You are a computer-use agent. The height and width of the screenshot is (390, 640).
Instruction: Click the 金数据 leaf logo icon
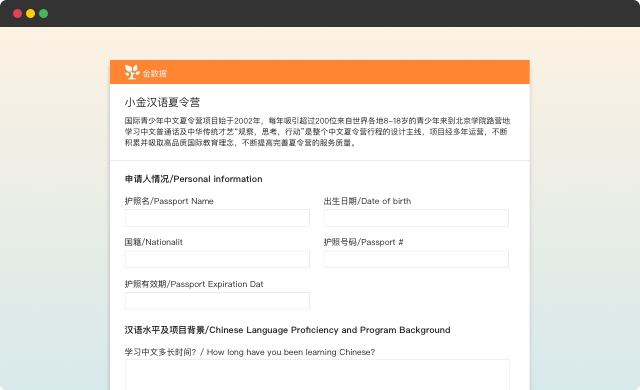132,72
